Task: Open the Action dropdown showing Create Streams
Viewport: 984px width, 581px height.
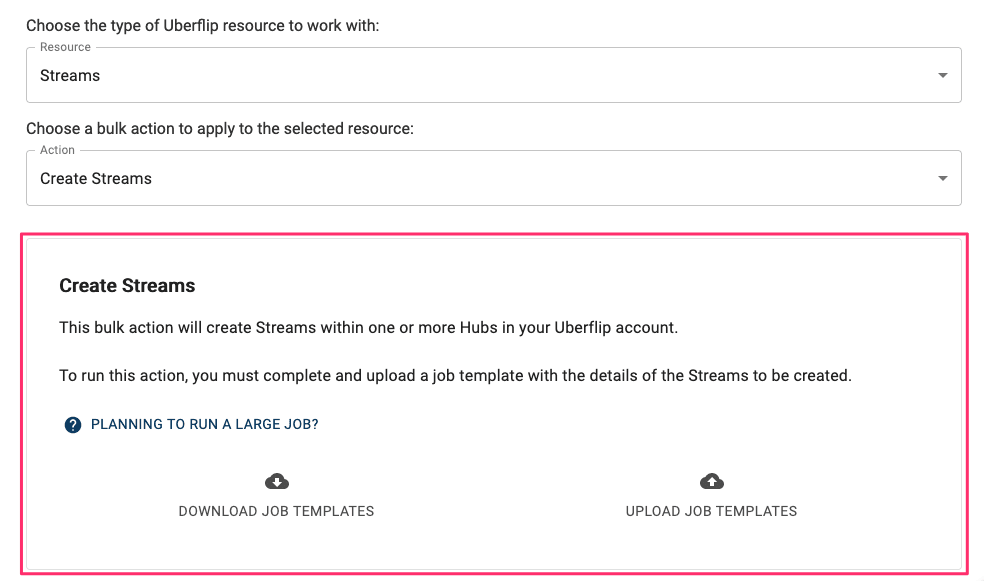Action: [493, 178]
